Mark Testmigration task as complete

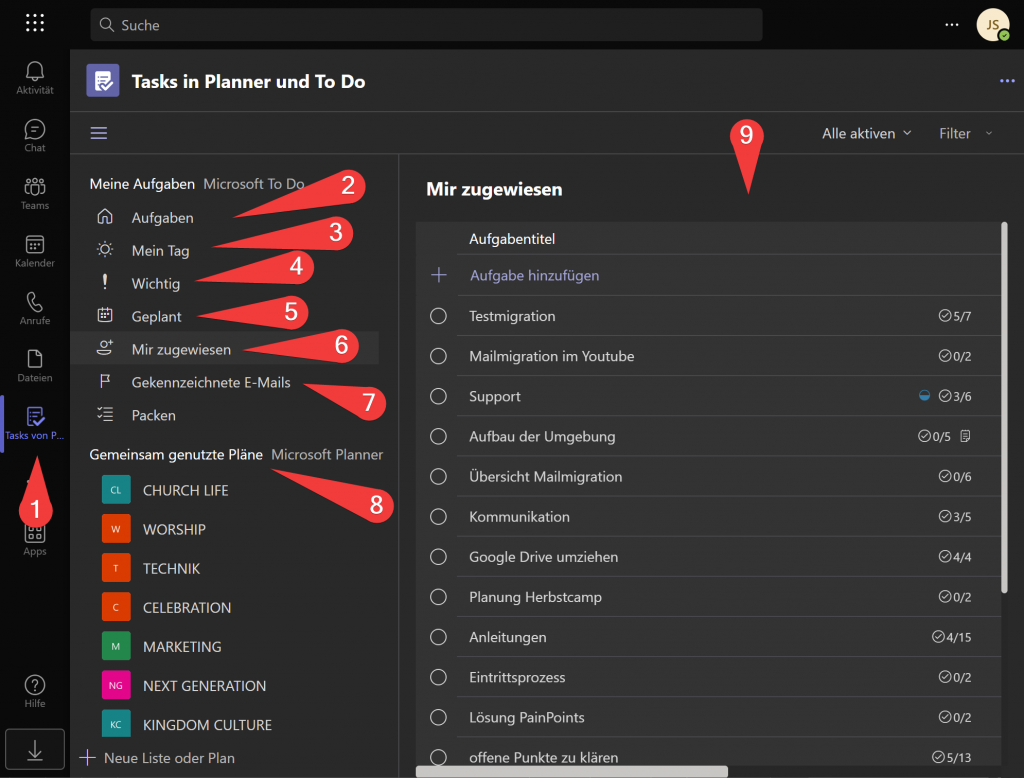point(438,316)
